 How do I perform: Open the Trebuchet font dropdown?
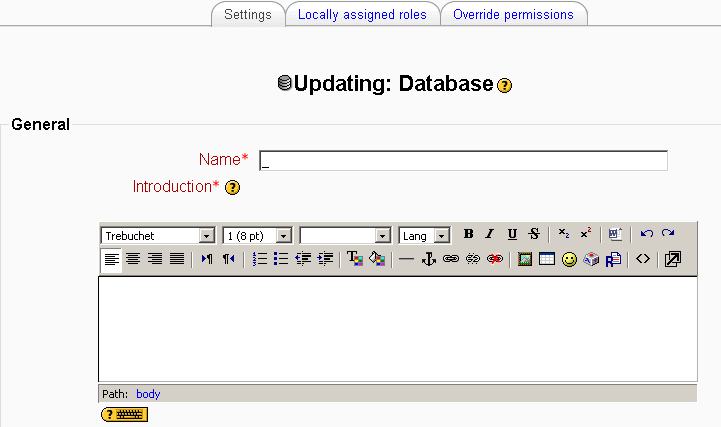point(158,235)
